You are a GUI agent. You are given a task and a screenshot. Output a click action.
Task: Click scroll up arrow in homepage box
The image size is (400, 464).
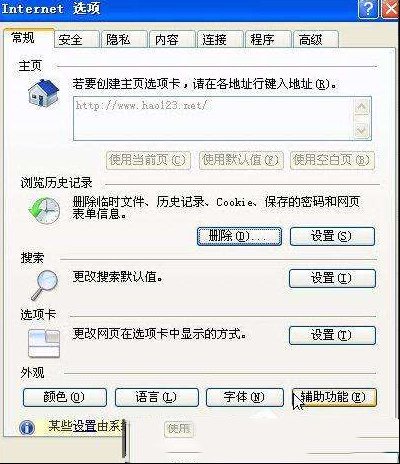362,107
